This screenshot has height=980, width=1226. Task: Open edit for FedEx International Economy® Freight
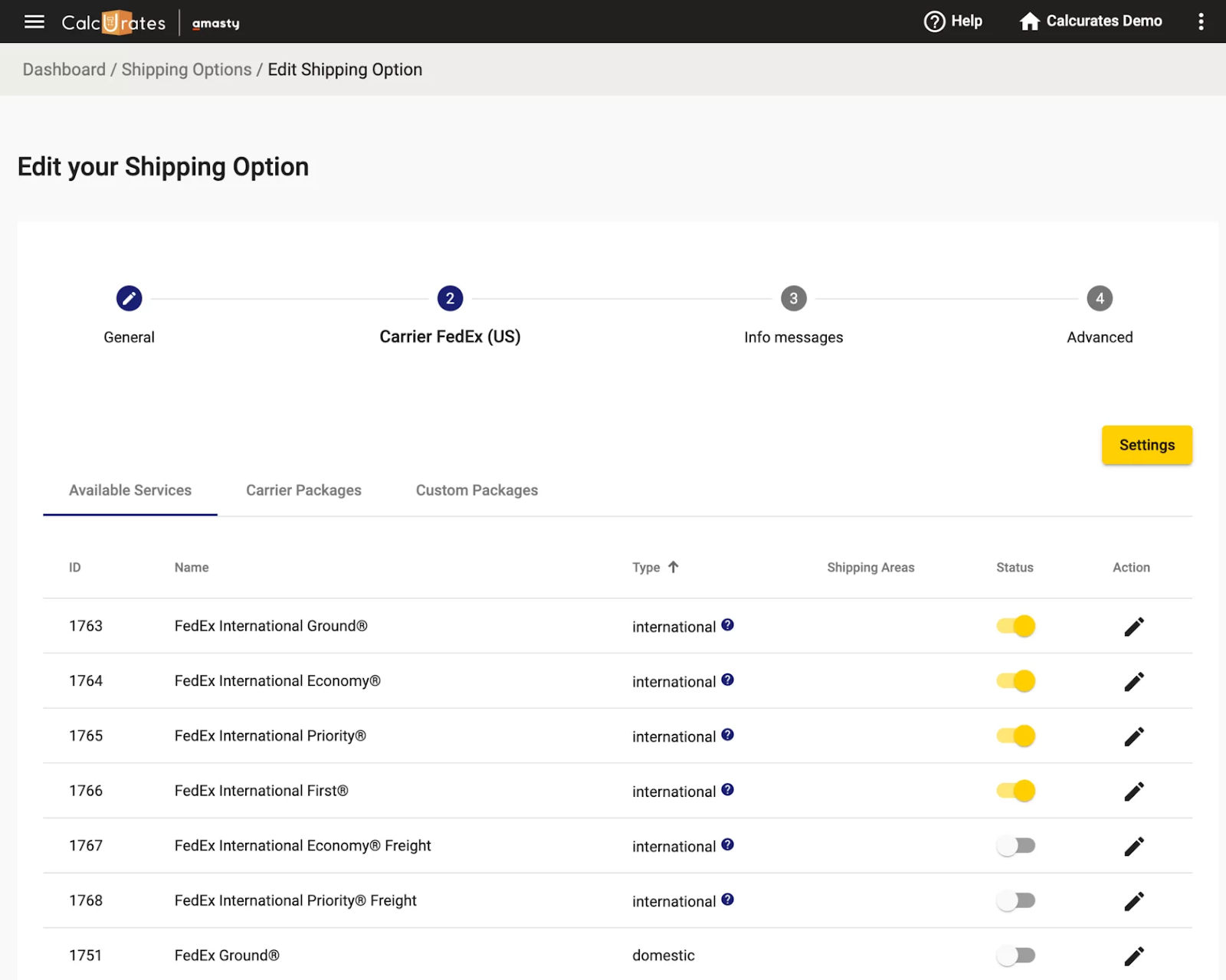coord(1133,846)
